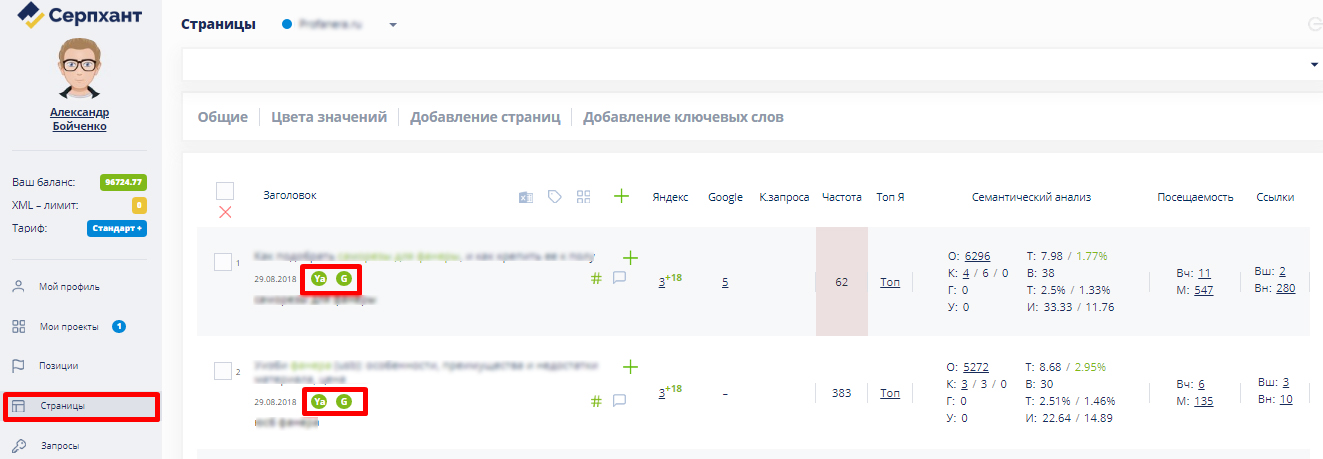The image size is (1323, 459).
Task: Click the green plus icon in table header
Action: pos(621,196)
